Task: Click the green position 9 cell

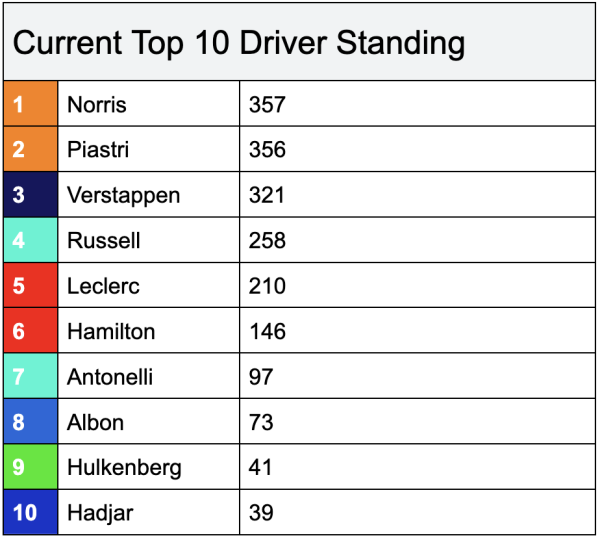Action: click(30, 467)
